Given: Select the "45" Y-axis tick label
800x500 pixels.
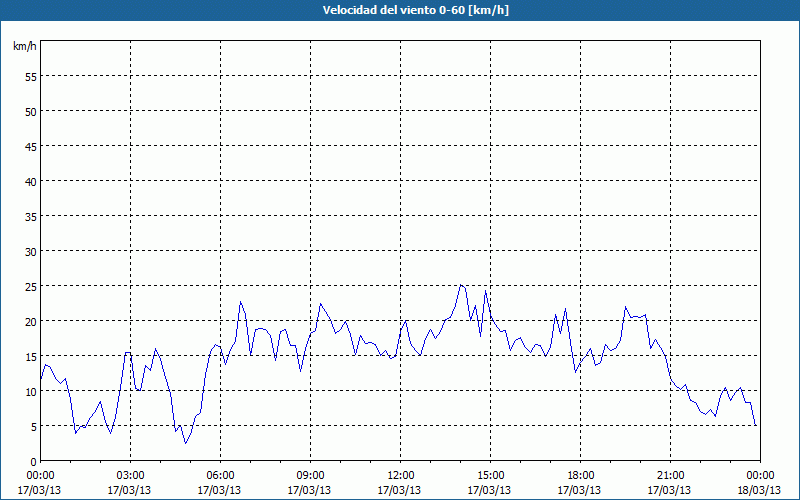Looking at the screenshot, I should click(x=31, y=146).
